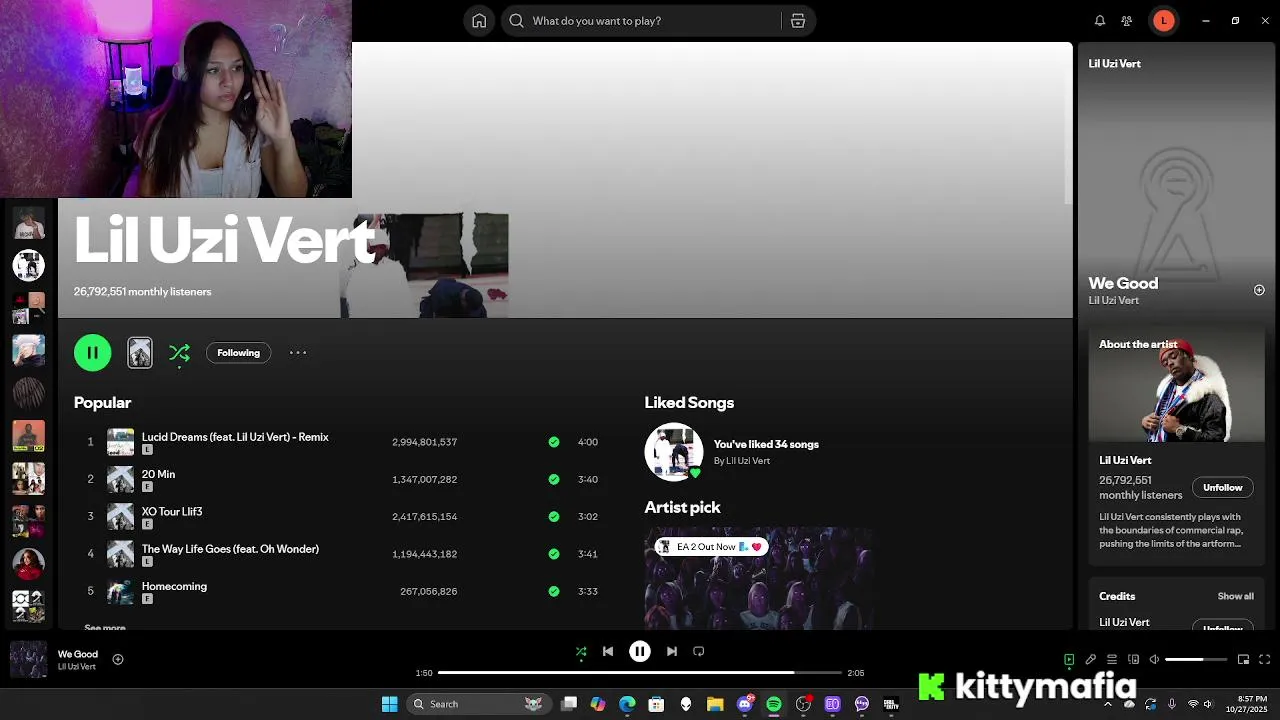Open File Explorer from taskbar
Viewport: 1280px width, 720px height.
point(715,704)
